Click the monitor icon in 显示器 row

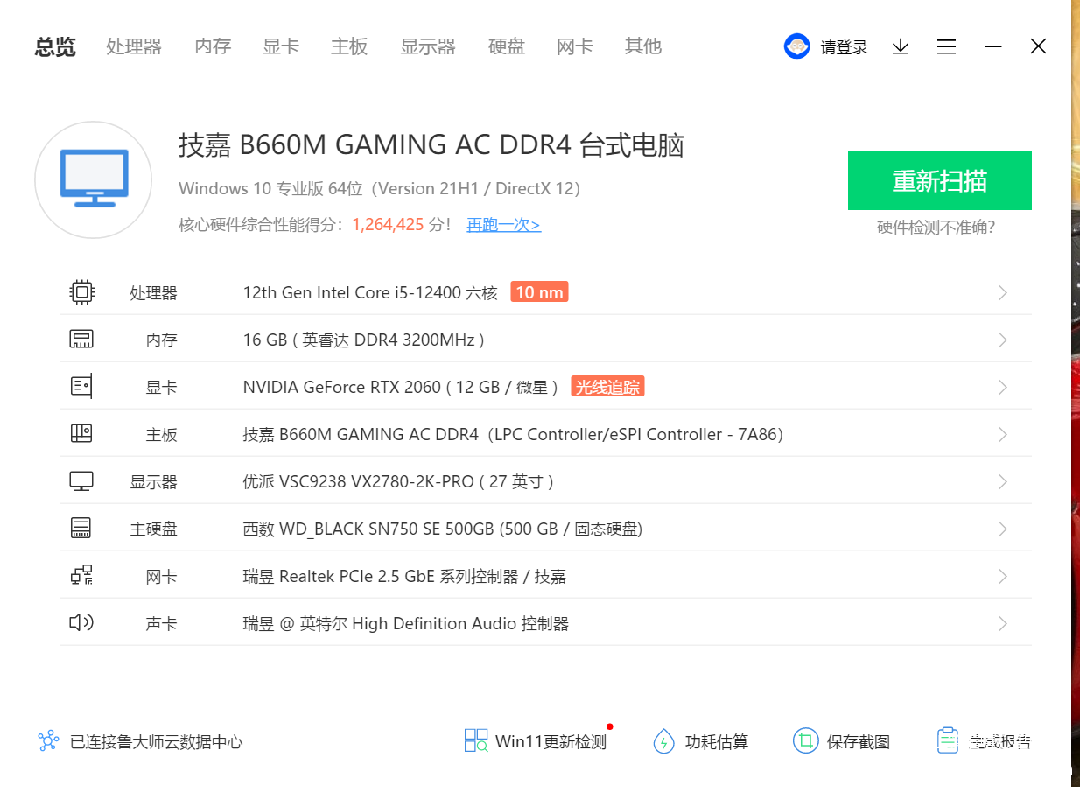(x=81, y=481)
